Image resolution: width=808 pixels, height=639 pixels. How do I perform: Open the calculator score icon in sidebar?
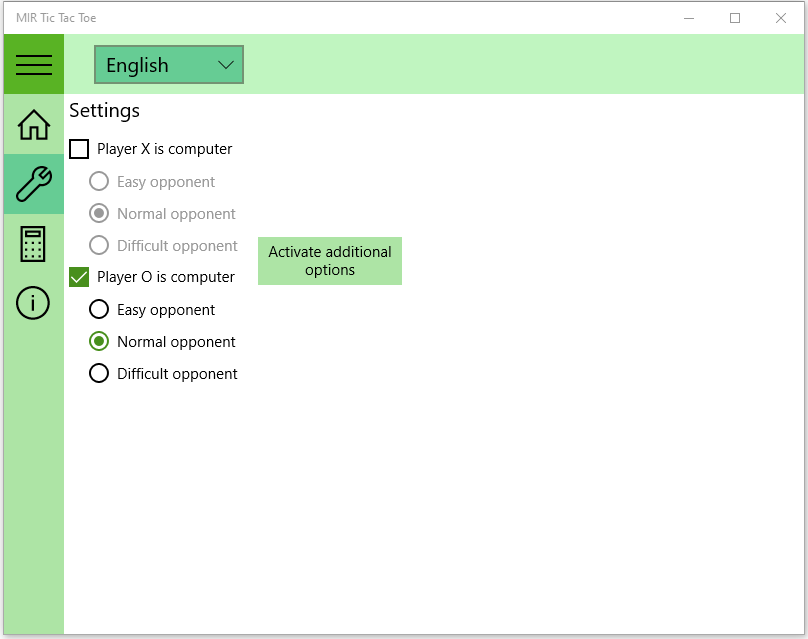33,244
